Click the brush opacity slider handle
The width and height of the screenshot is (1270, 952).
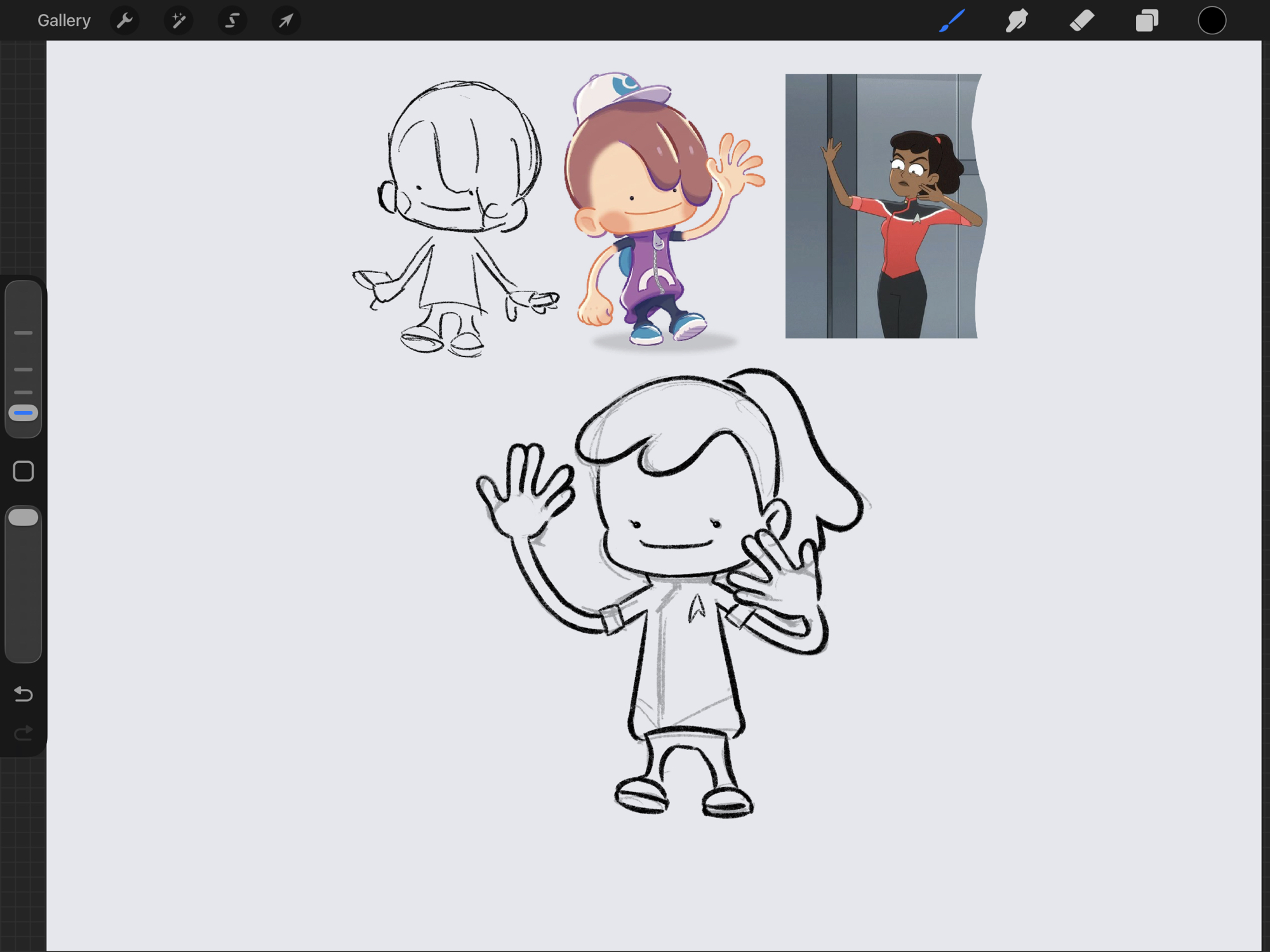23,518
